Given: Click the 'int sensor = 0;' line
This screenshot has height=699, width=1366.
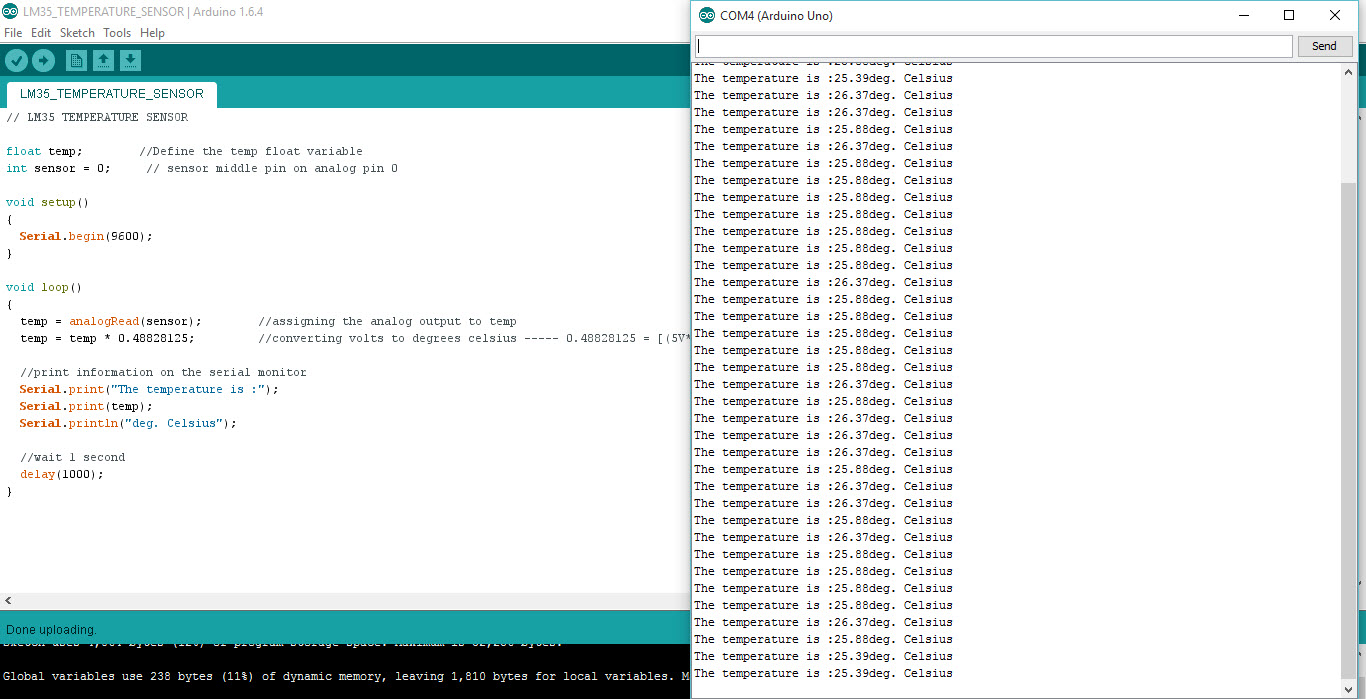Looking at the screenshot, I should tap(58, 168).
